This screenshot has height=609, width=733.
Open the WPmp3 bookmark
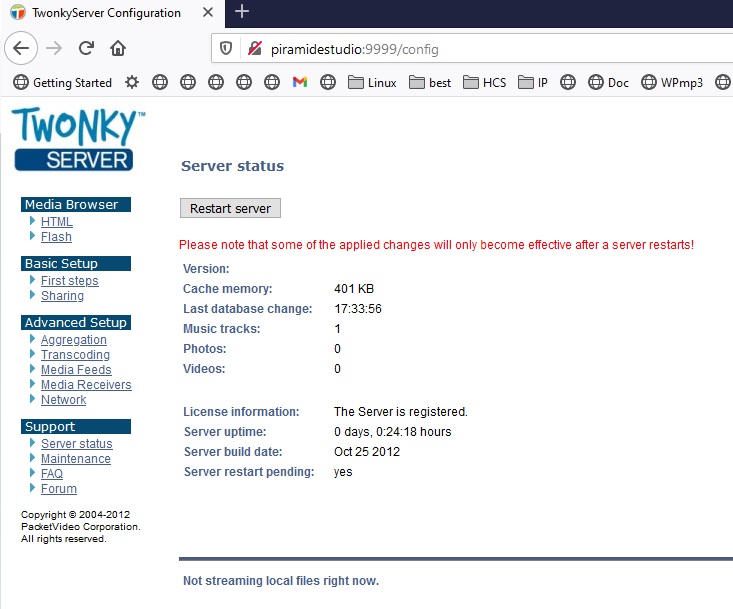pyautogui.click(x=672, y=83)
